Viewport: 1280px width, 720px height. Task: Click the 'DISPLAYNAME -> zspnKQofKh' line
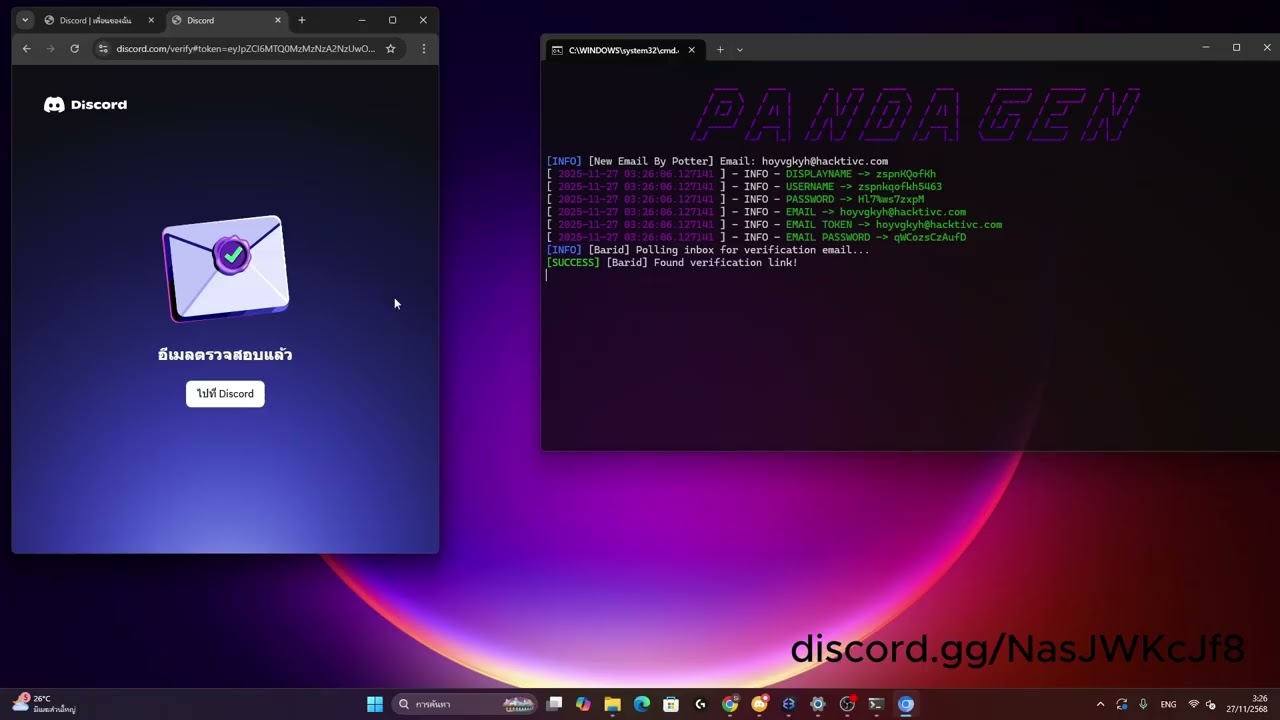(x=741, y=174)
